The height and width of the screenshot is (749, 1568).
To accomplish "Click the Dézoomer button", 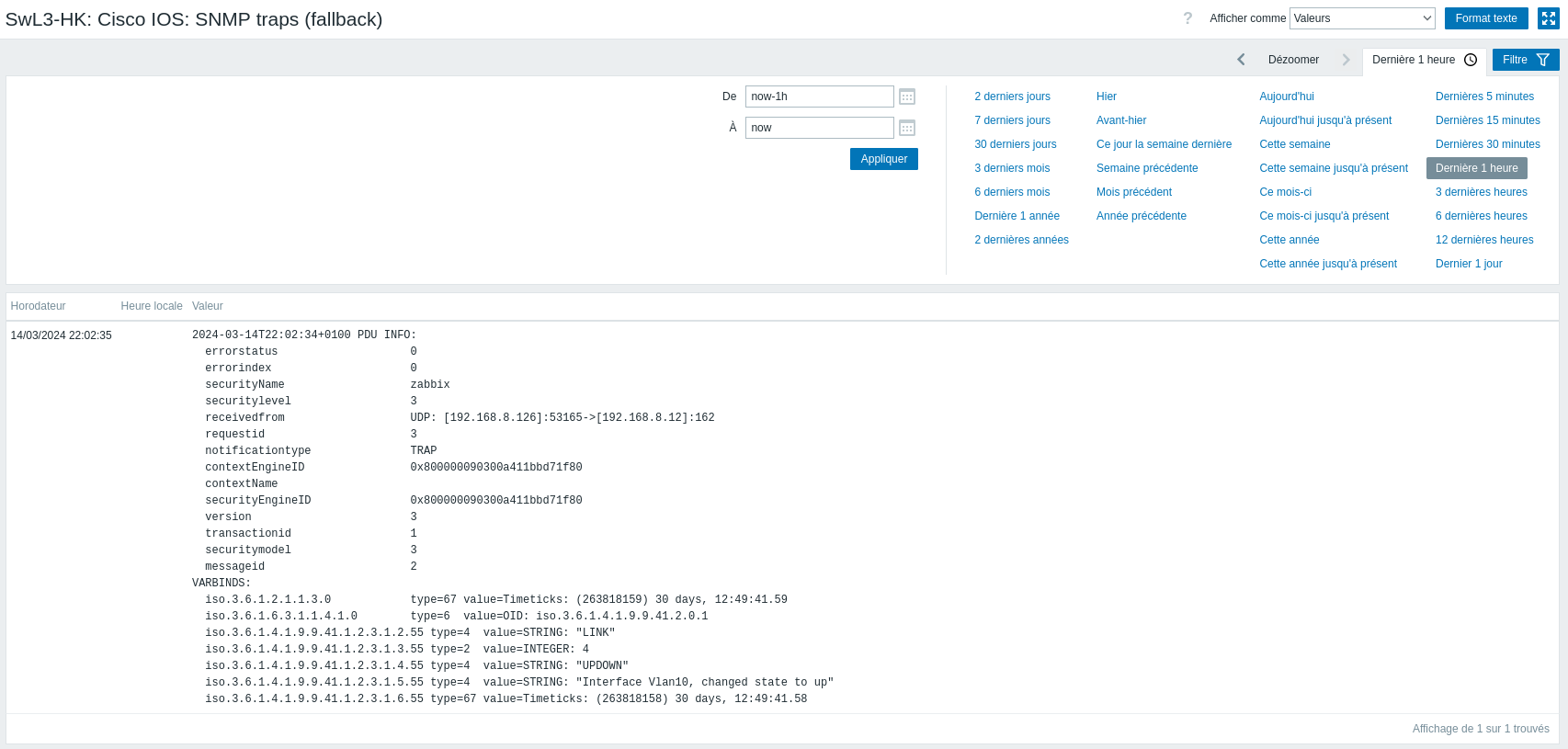I will (1293, 60).
